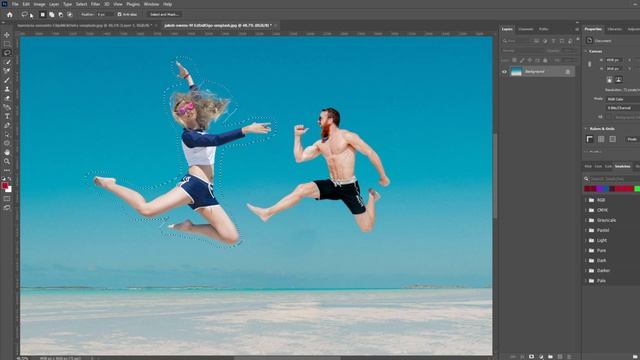Viewport: 640px width, 360px height.
Task: Open the Edit Toolbar three-dot menu
Action: tap(7, 170)
